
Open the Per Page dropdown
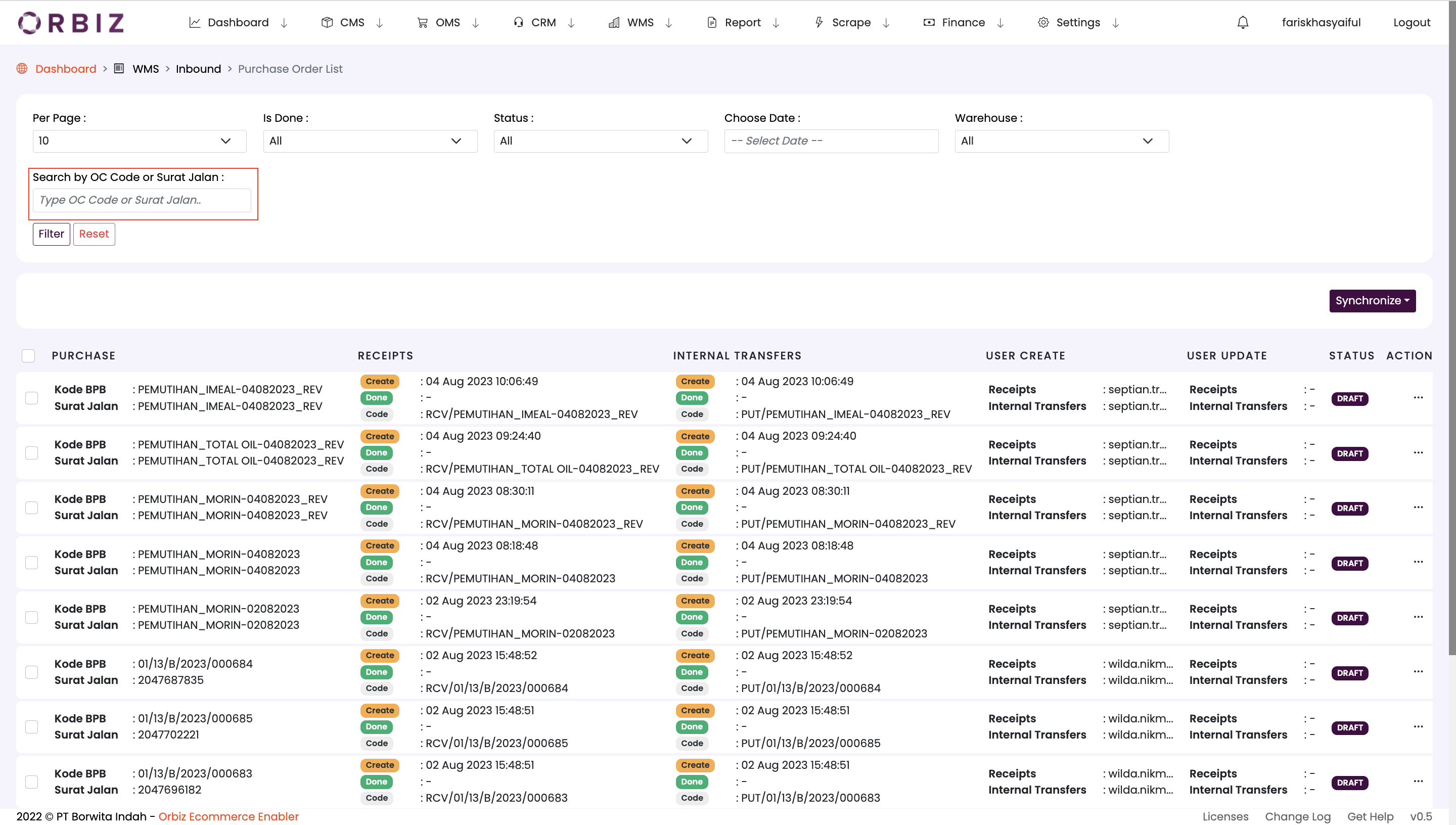140,141
